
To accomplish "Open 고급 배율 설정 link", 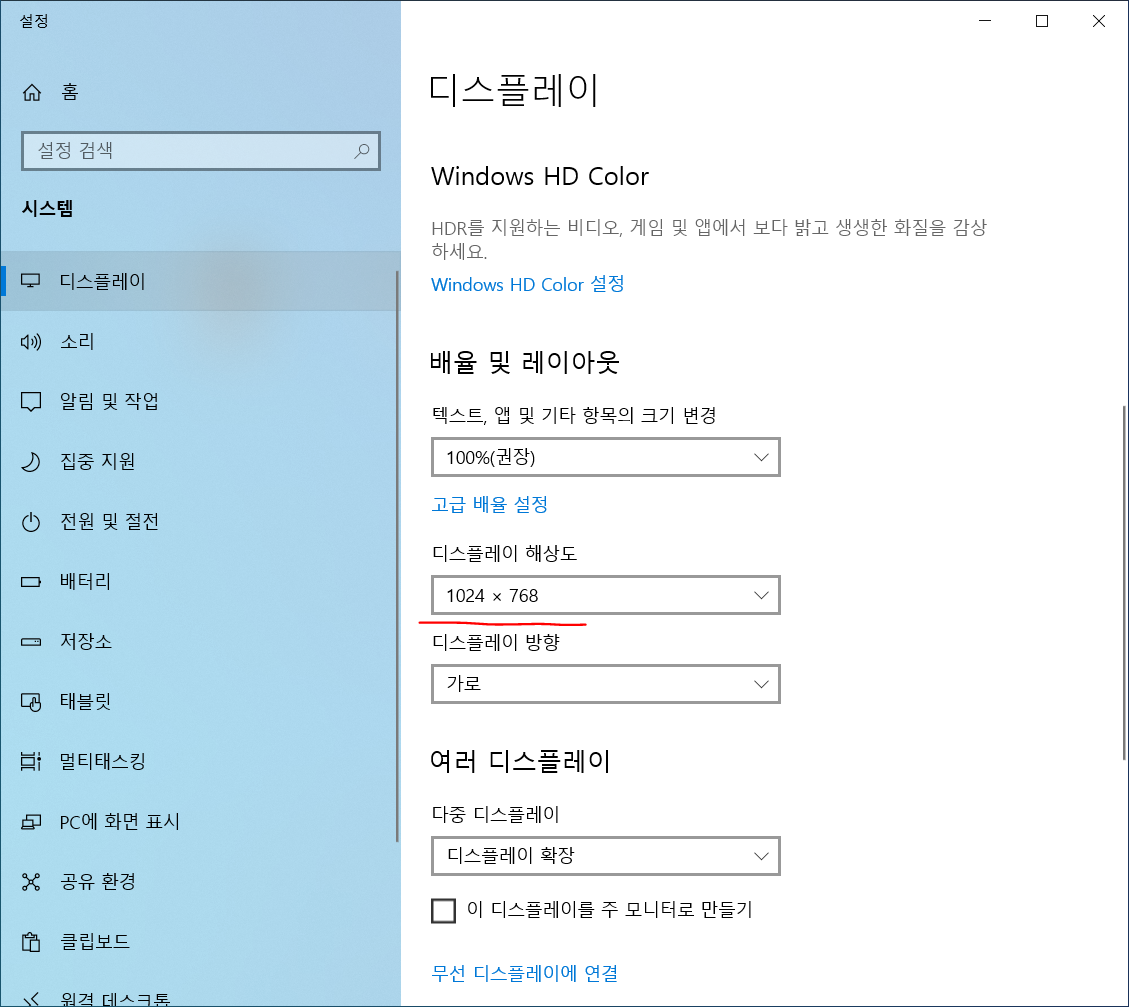I will click(490, 505).
